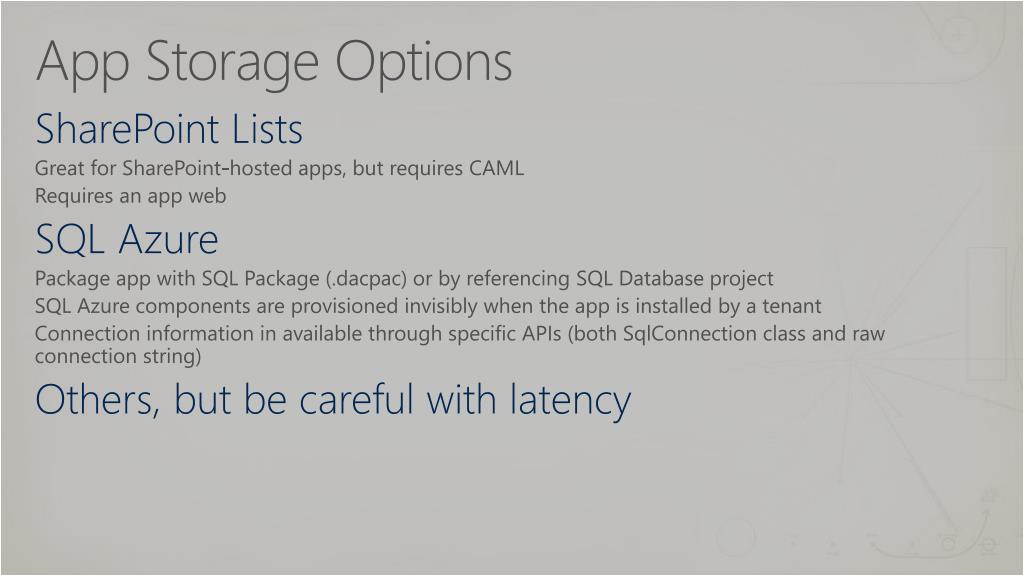This screenshot has height=575, width=1023.
Task: Click the word CAML
Action: pos(496,168)
